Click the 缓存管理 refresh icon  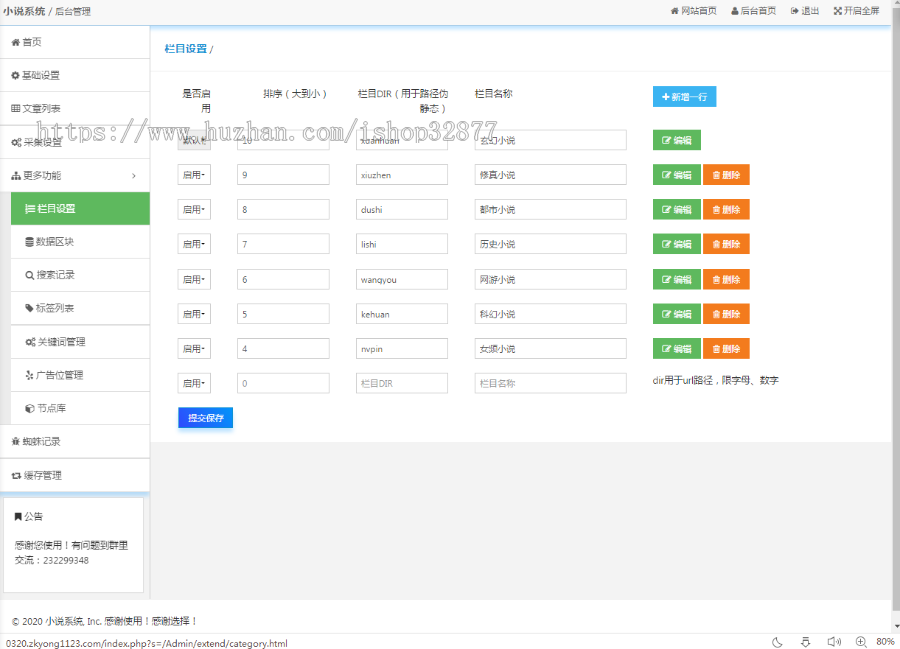click(15, 475)
